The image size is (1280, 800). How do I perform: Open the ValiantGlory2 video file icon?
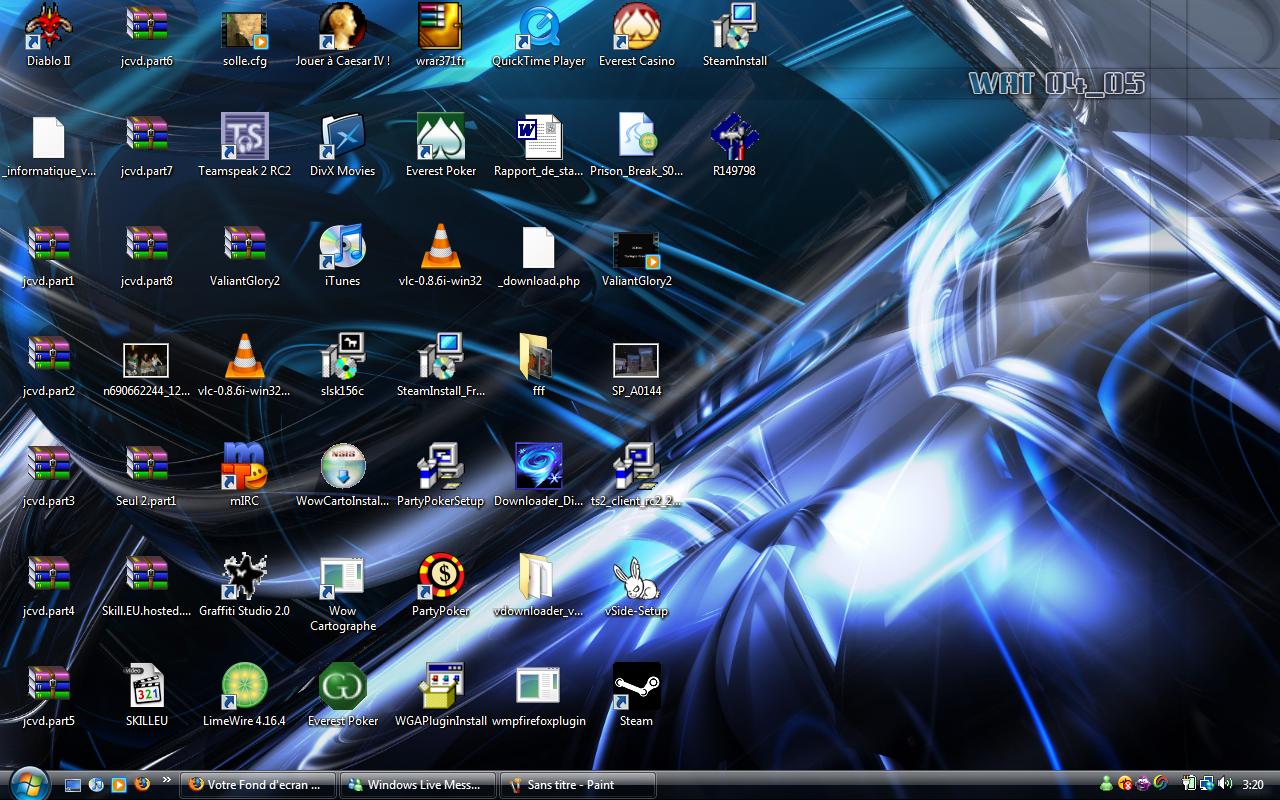(x=636, y=250)
